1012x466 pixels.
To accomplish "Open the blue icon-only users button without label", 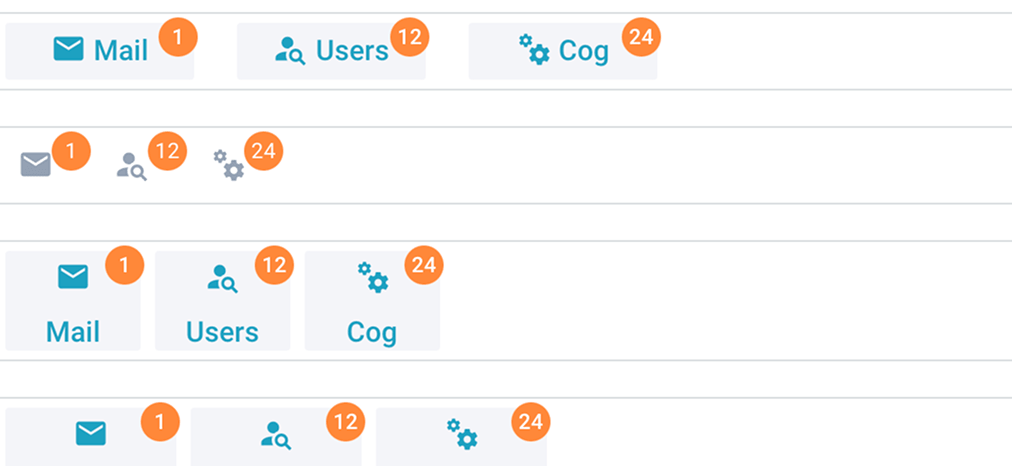I will click(x=276, y=434).
